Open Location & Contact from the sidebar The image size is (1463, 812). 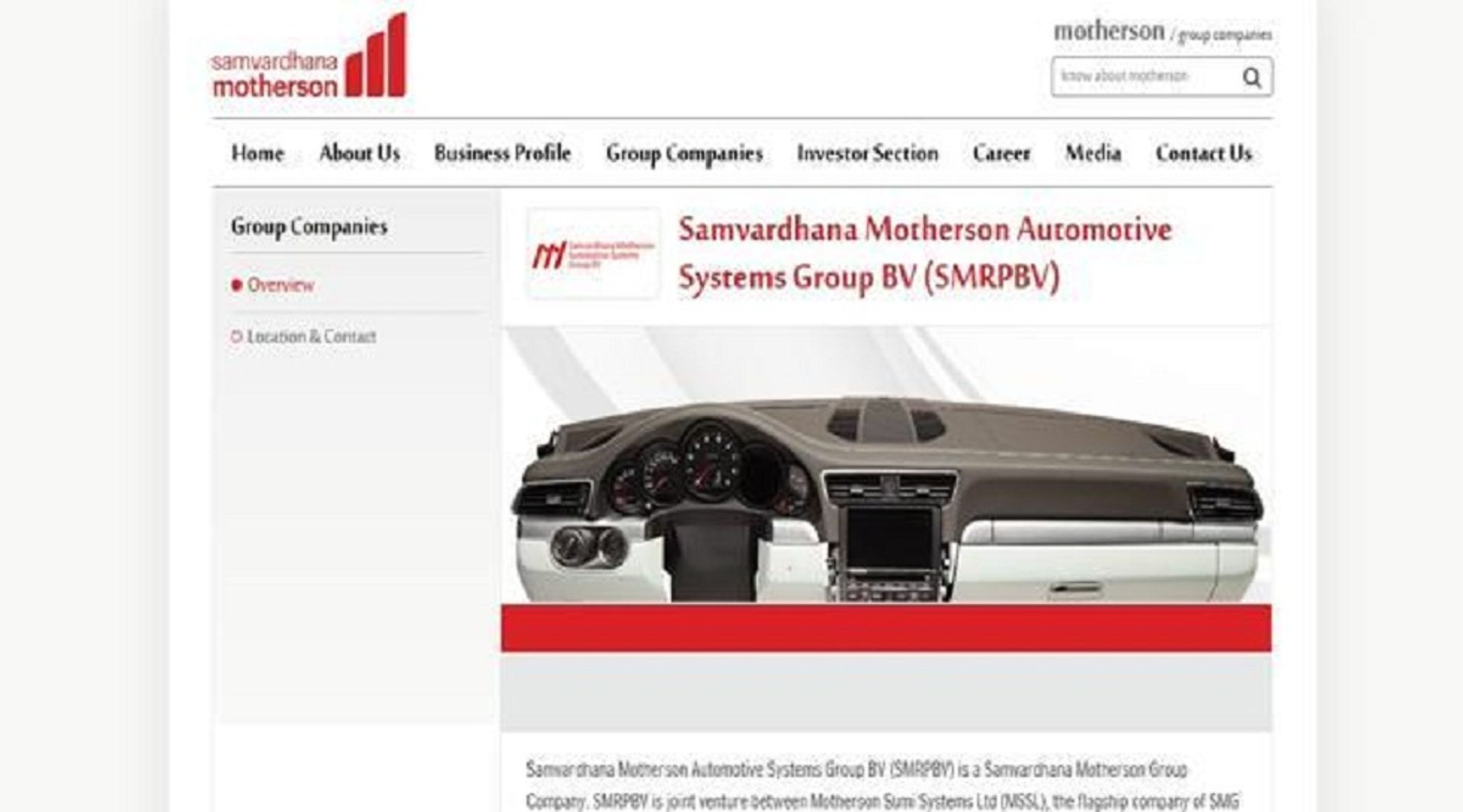[313, 335]
